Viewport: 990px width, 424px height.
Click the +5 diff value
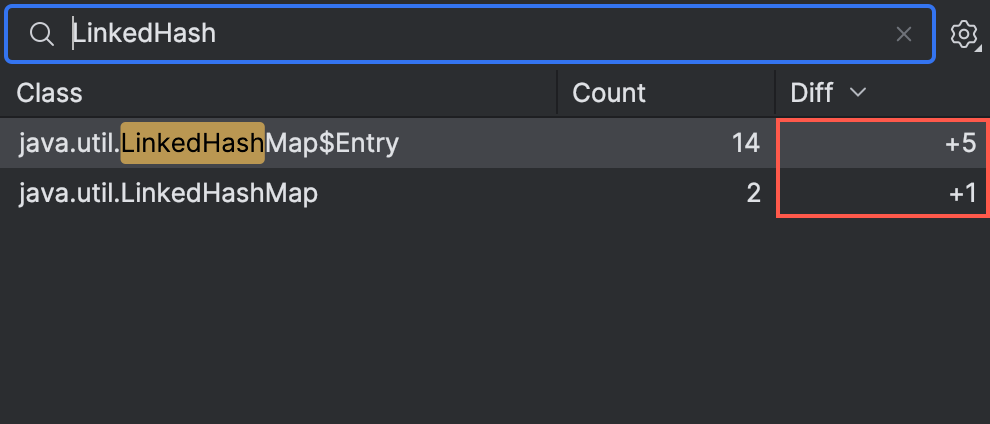click(960, 143)
